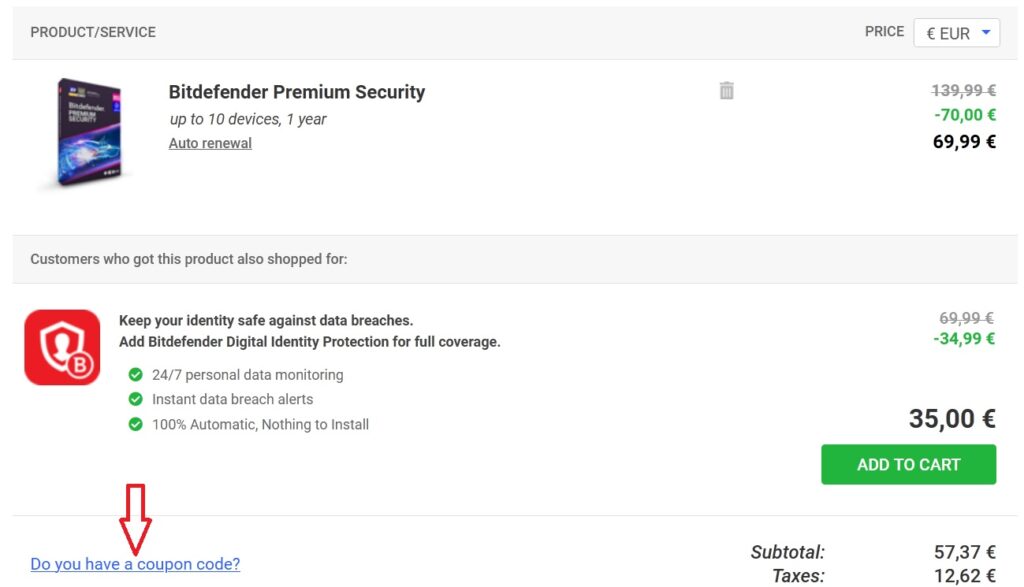
Task: Expand the currency selection box
Action: (x=956, y=32)
